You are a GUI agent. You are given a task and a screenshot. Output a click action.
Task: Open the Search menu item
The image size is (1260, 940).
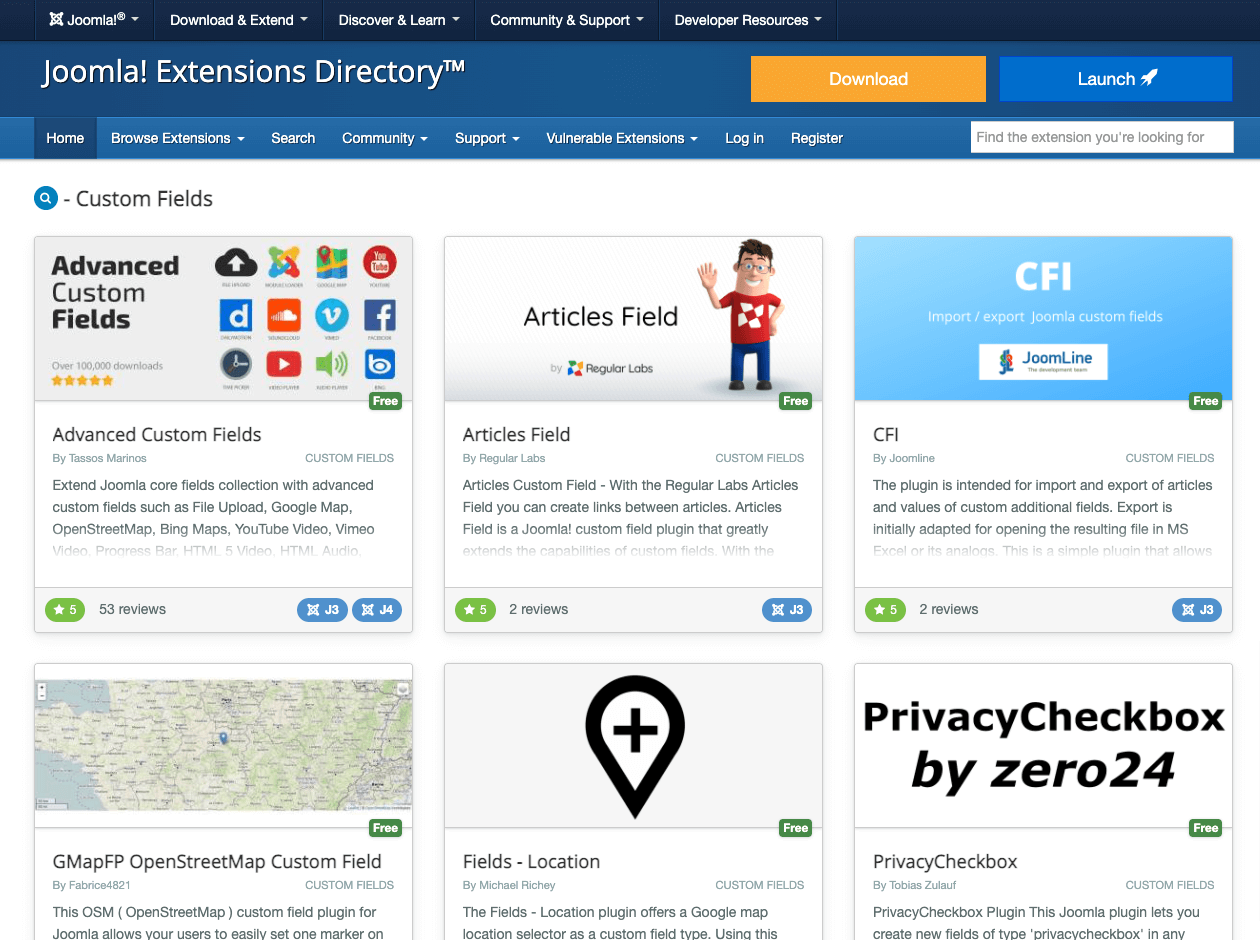(293, 138)
